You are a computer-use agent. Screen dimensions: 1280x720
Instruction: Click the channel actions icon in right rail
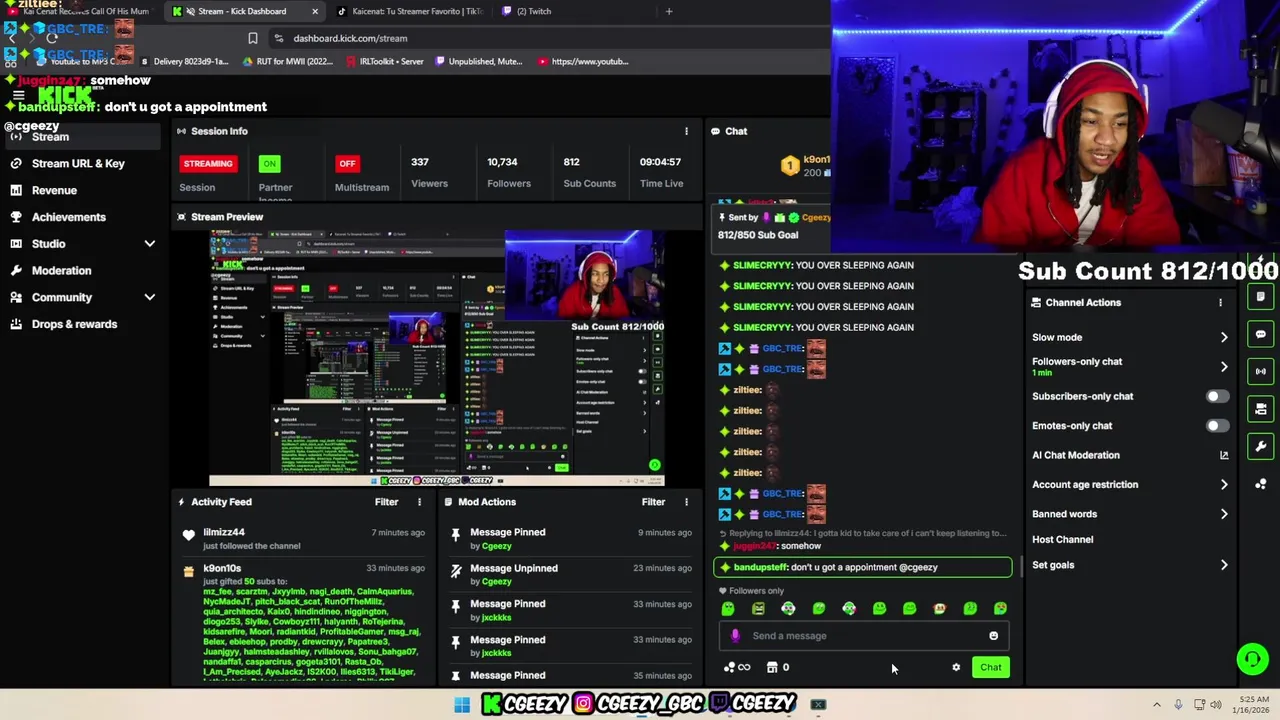pos(1261,409)
